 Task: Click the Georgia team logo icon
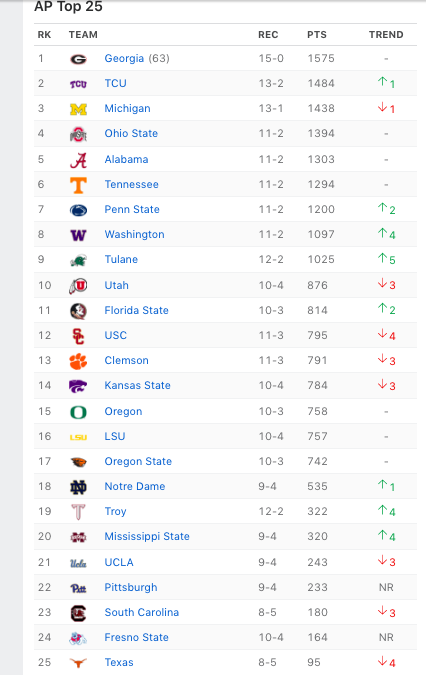[78, 59]
